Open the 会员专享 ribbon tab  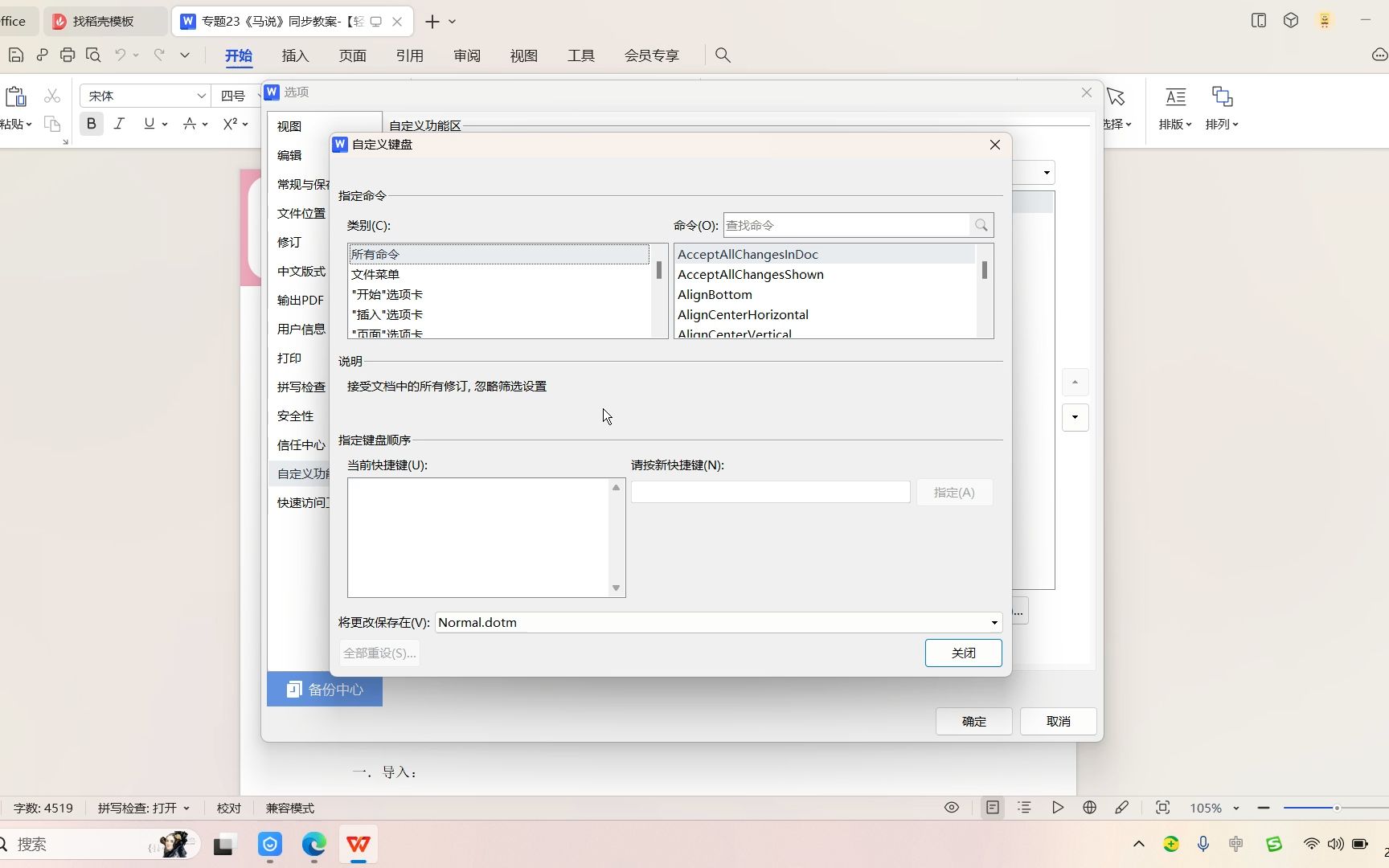652,55
